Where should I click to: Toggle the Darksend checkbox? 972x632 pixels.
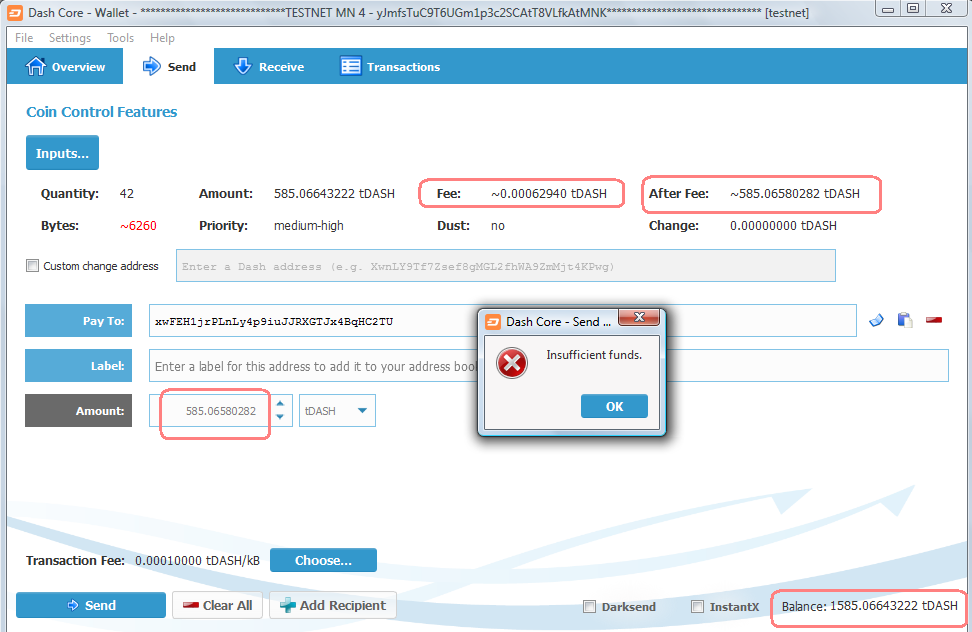pyautogui.click(x=590, y=607)
